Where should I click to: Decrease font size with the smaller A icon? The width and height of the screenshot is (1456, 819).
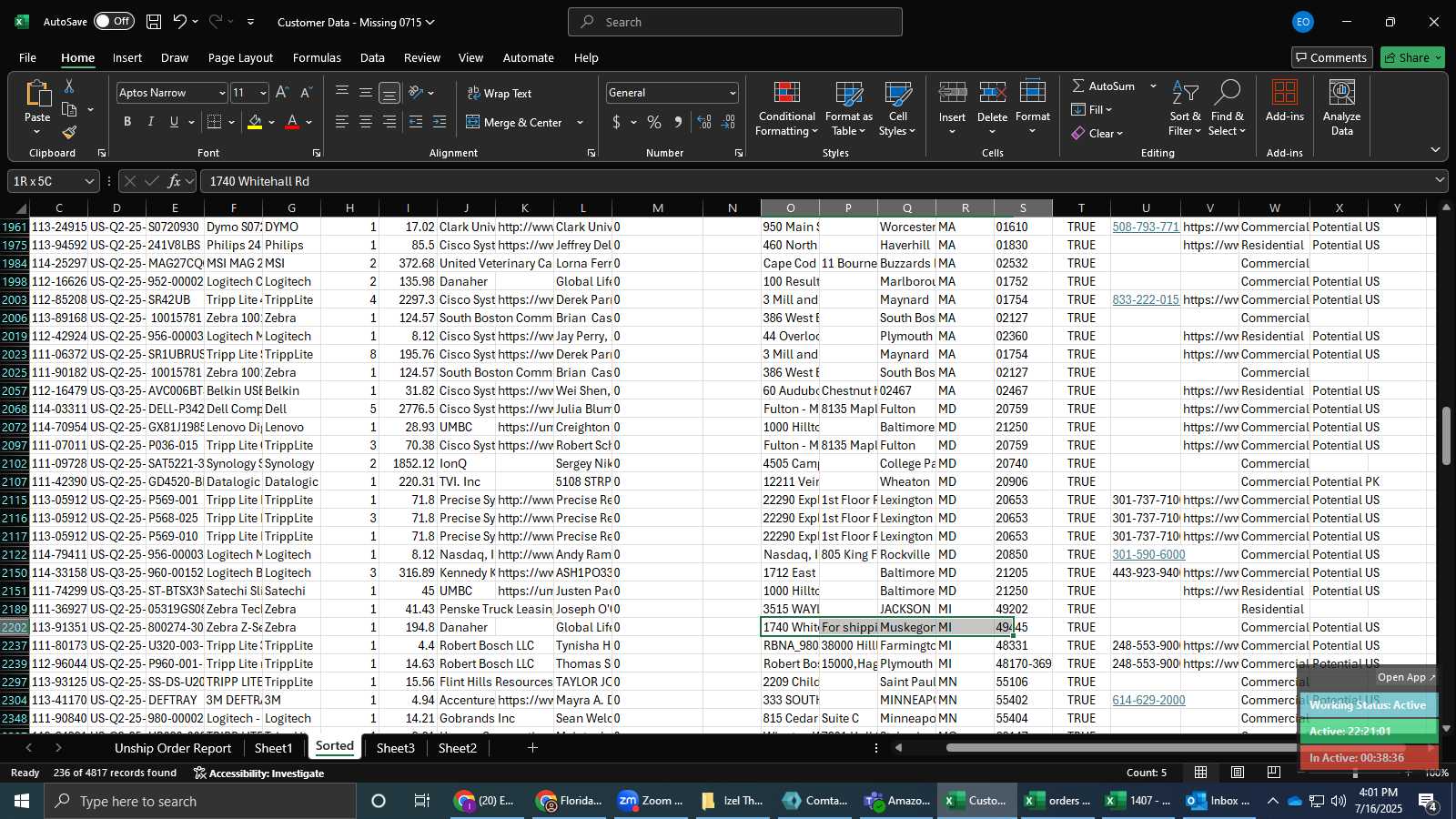[306, 93]
